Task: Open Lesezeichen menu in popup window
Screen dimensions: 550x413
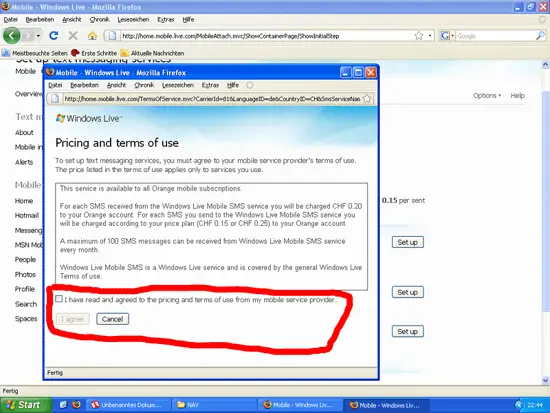Action: 177,85
